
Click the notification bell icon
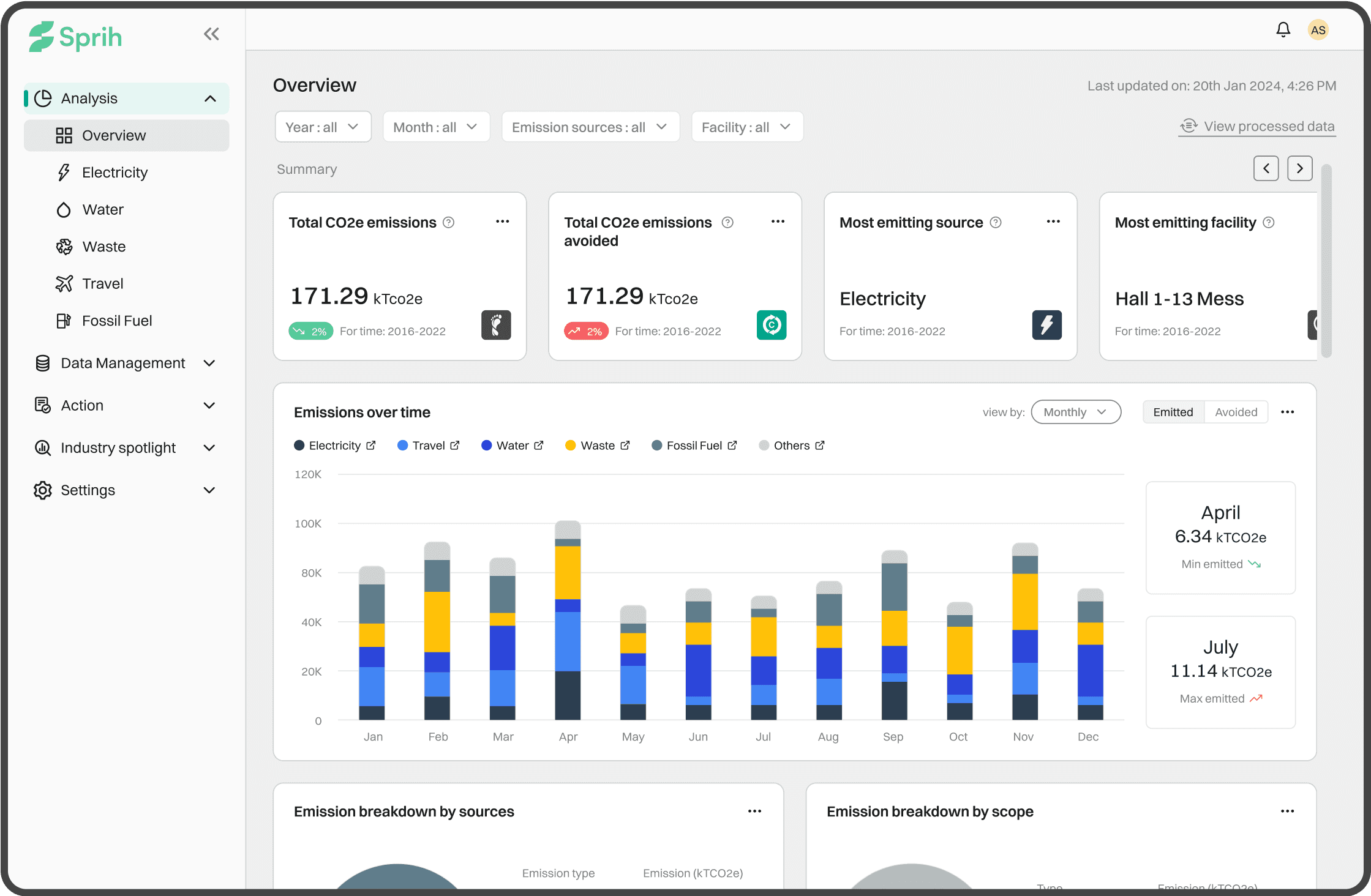(x=1283, y=30)
